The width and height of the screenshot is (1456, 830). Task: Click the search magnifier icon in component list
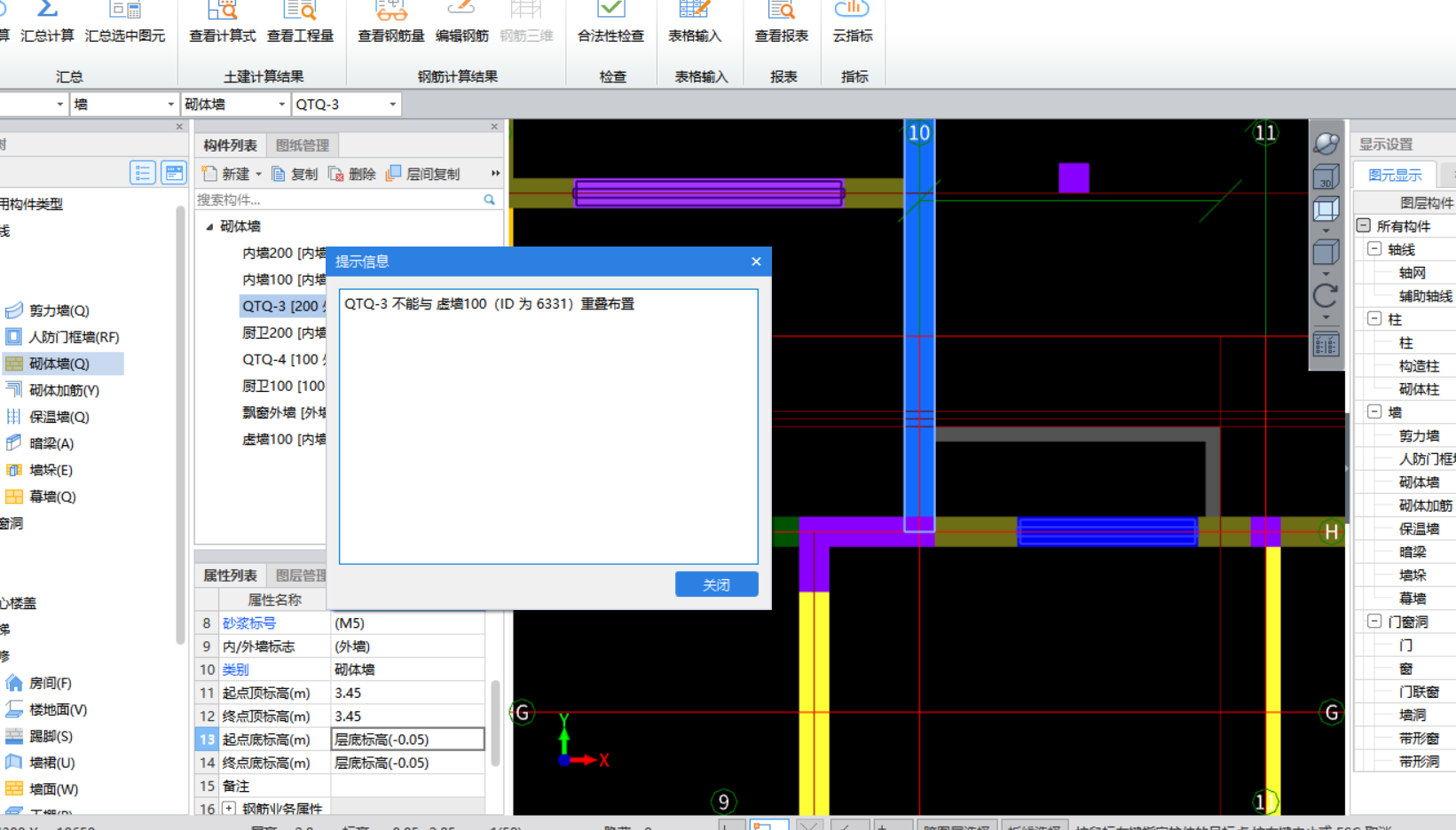(x=489, y=200)
